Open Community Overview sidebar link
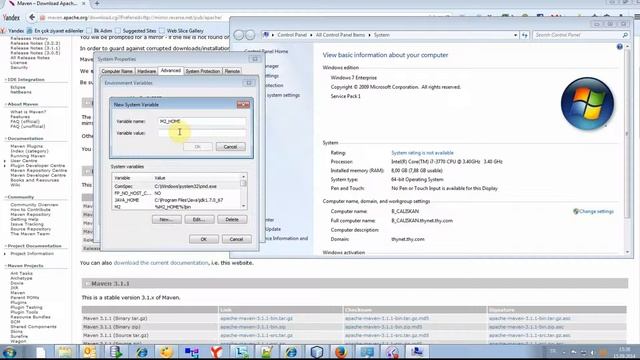The height and width of the screenshot is (360, 640). point(34,205)
